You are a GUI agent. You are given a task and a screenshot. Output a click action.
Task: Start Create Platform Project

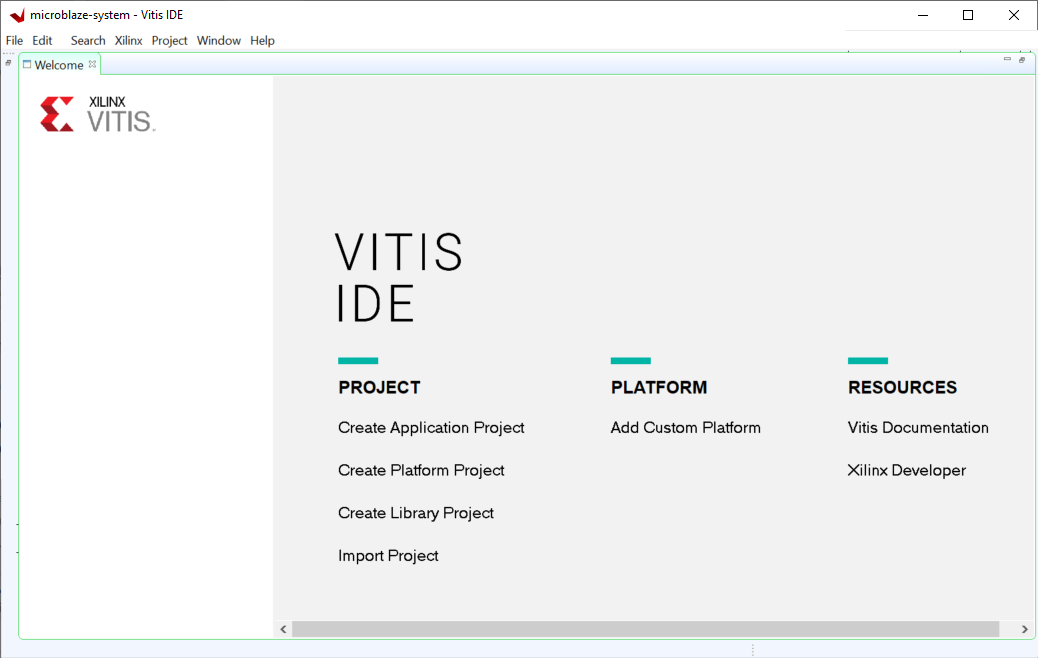pyautogui.click(x=421, y=470)
